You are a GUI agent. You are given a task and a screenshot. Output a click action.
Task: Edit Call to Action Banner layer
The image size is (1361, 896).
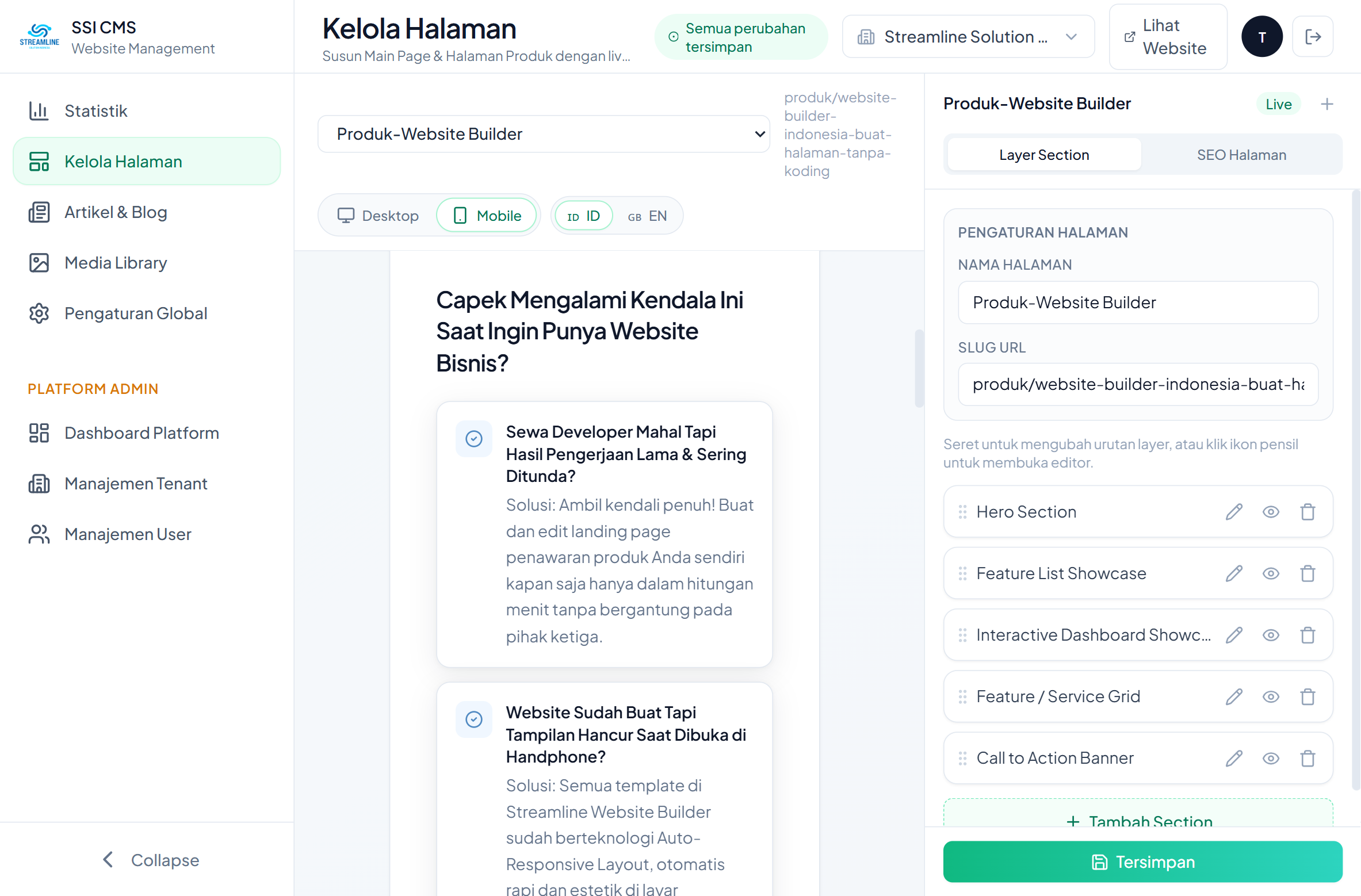(x=1234, y=758)
